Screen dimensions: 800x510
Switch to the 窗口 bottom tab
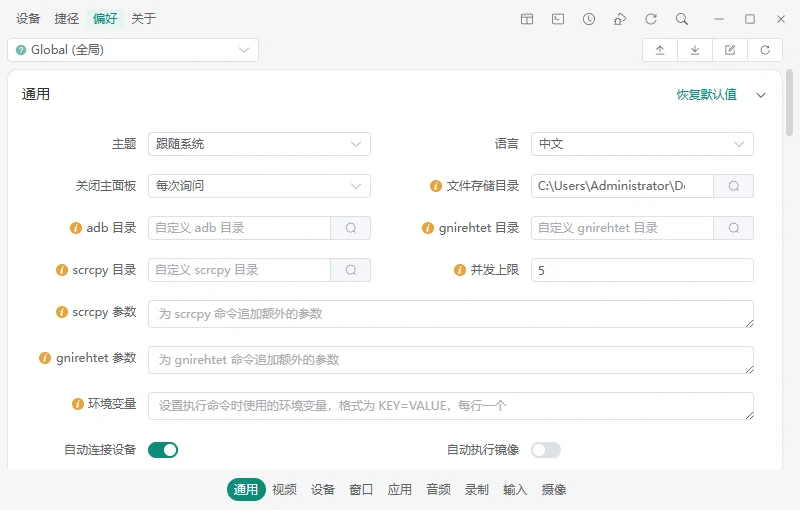point(361,490)
